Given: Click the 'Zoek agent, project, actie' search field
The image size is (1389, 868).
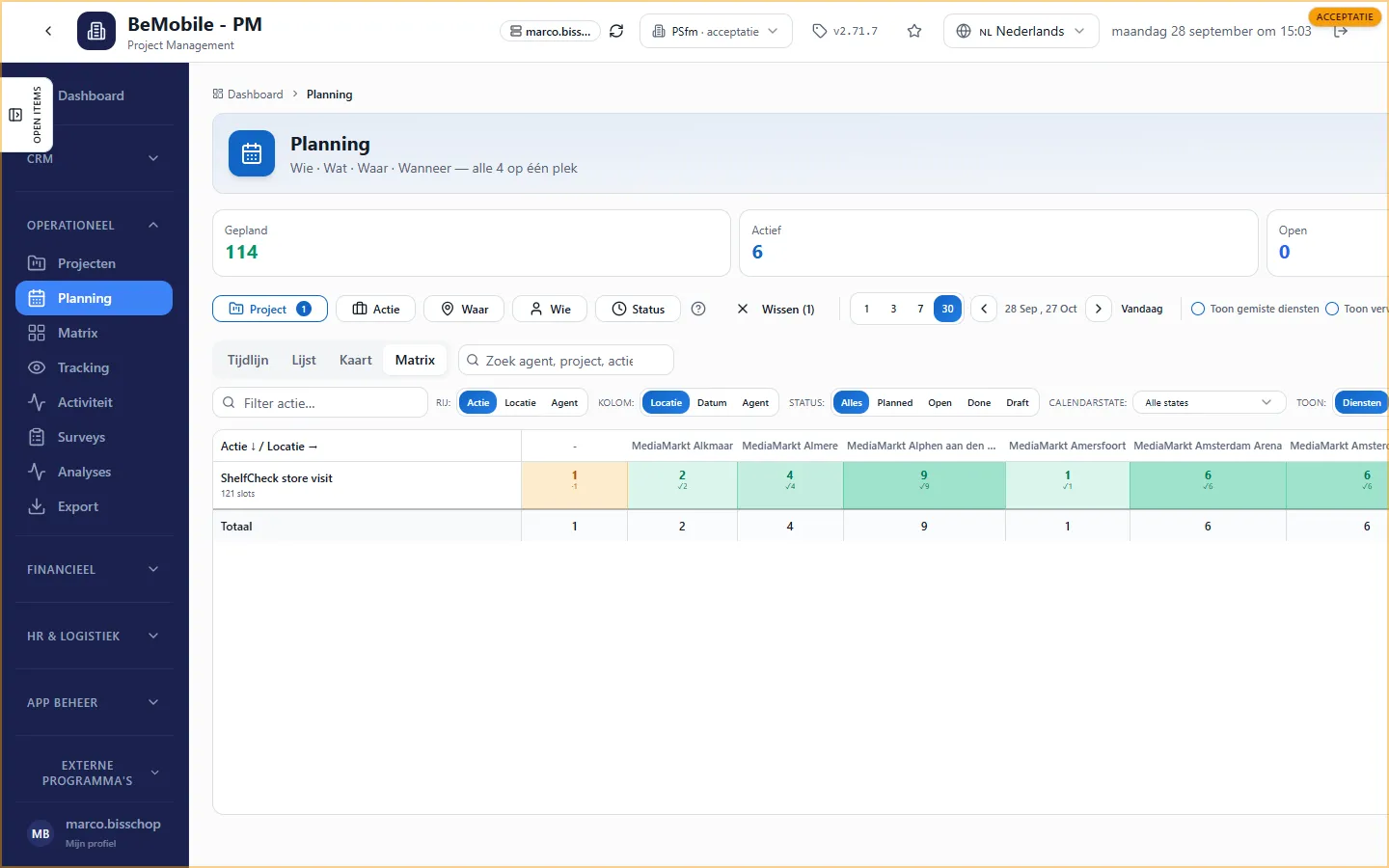Looking at the screenshot, I should pyautogui.click(x=566, y=360).
